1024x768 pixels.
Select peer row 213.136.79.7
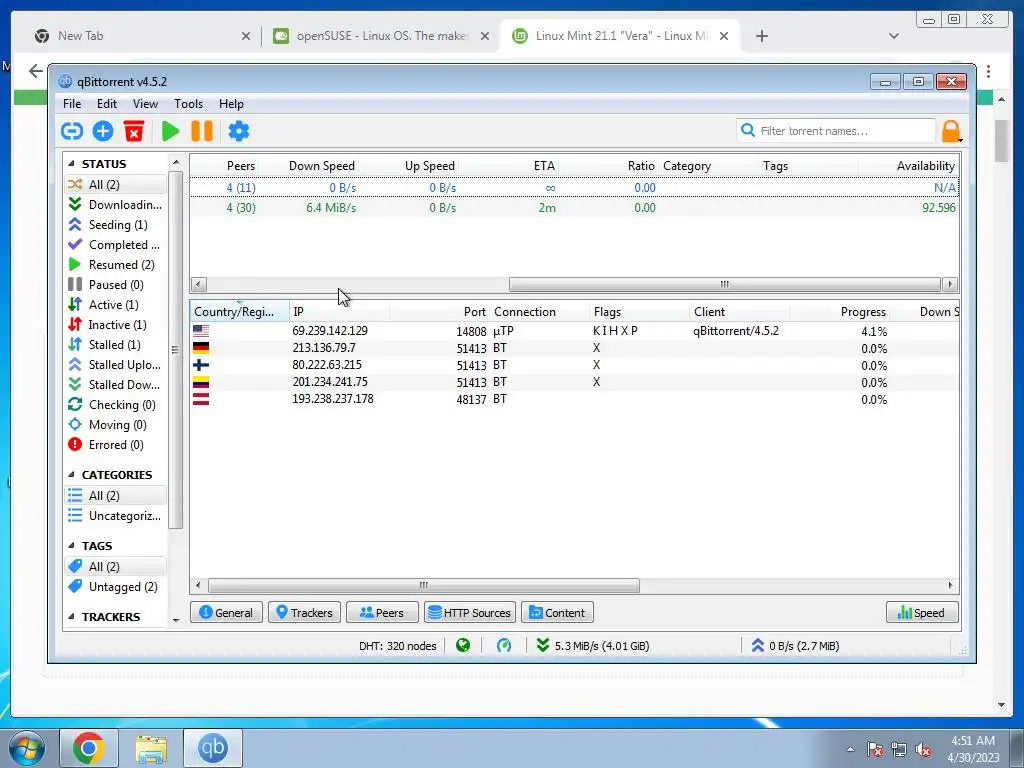click(575, 348)
